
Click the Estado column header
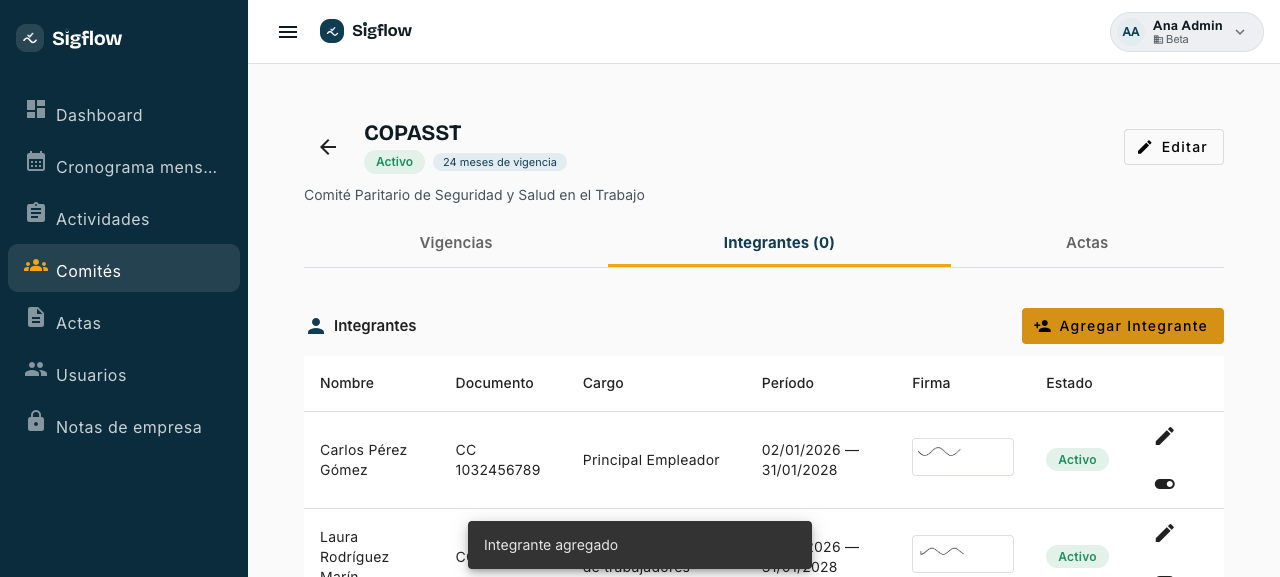pyautogui.click(x=1069, y=383)
